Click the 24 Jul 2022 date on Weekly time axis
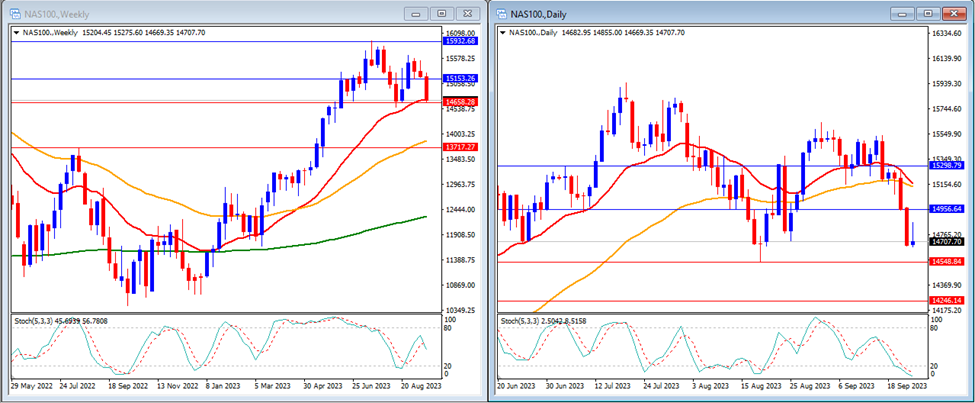975x403 pixels. 79,386
